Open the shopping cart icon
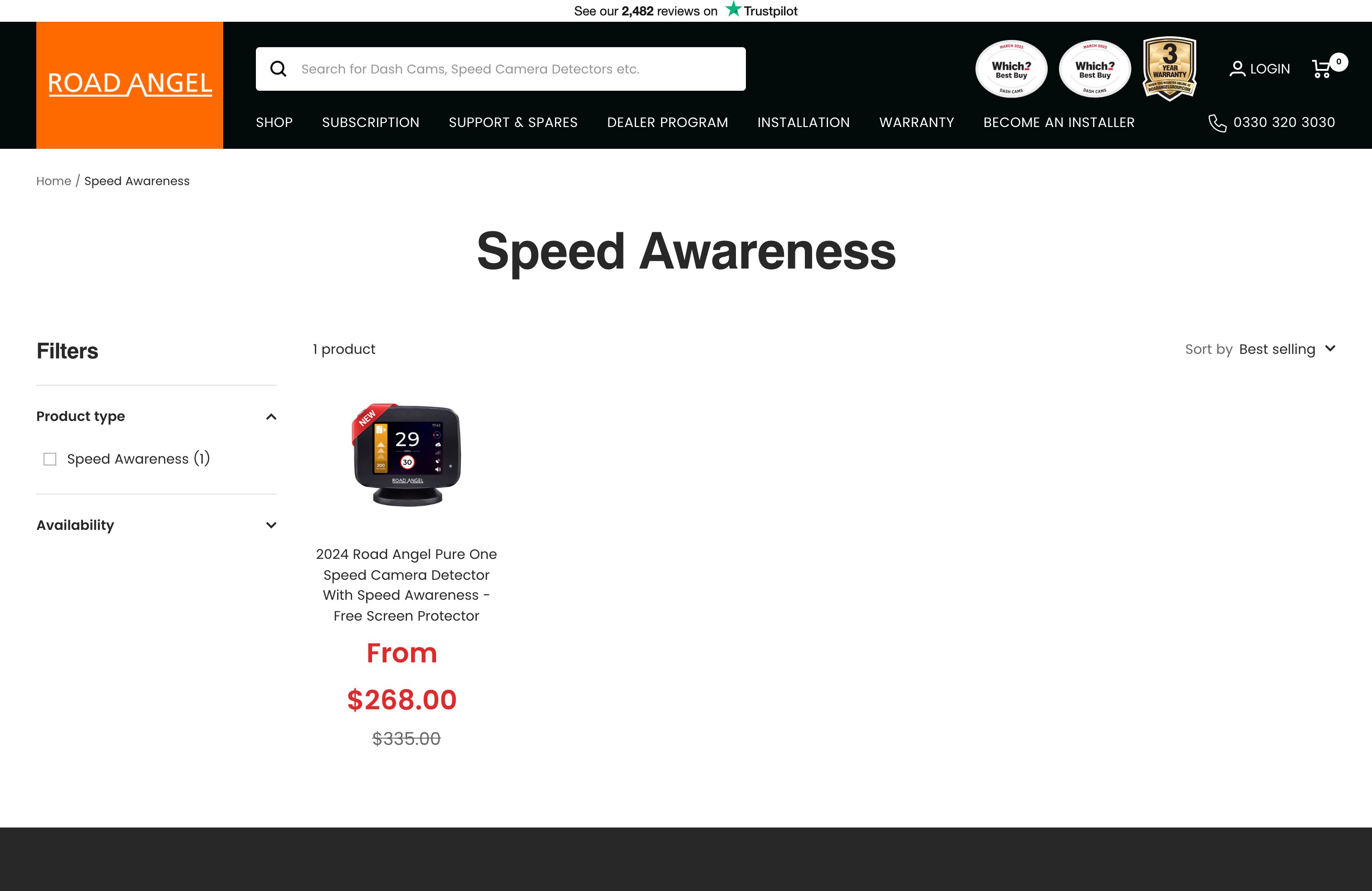The height and width of the screenshot is (891, 1372). (1321, 69)
